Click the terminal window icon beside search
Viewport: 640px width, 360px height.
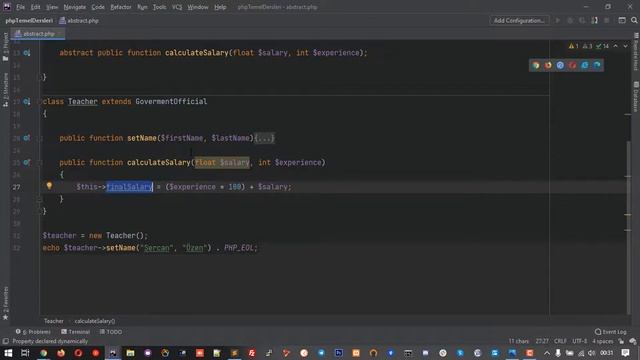coord(622,20)
